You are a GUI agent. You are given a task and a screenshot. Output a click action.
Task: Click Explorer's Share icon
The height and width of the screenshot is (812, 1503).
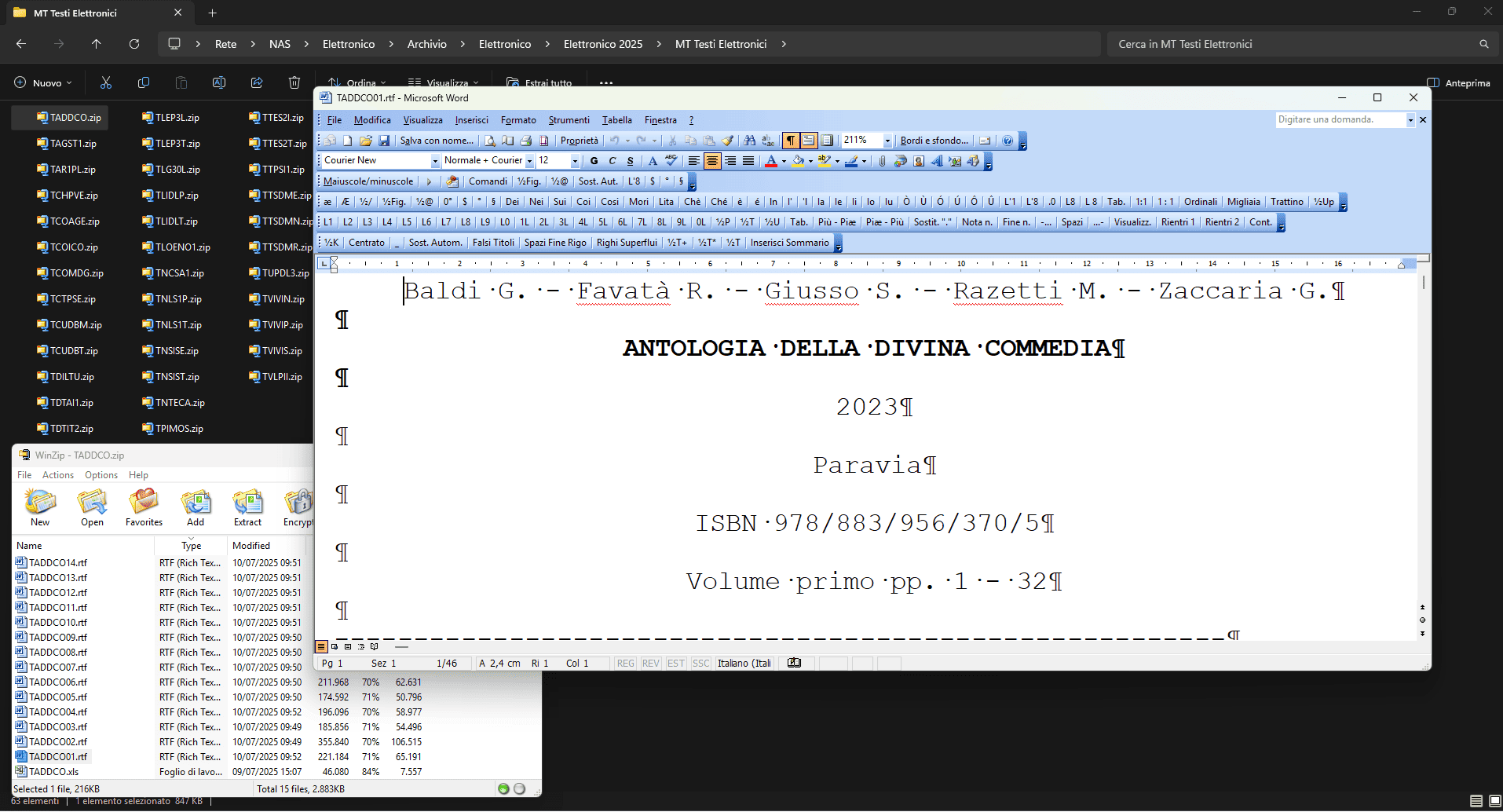tap(257, 82)
